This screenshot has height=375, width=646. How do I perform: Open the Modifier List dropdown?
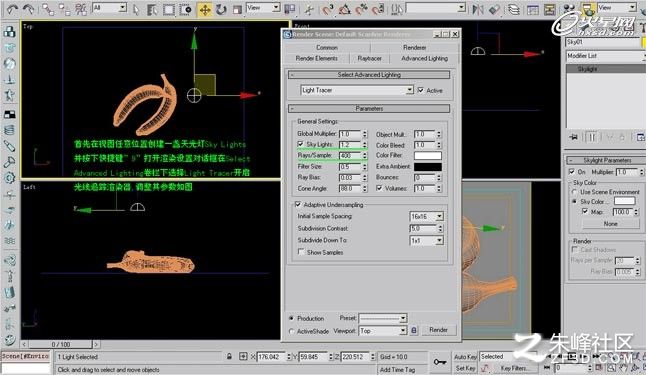click(x=606, y=56)
